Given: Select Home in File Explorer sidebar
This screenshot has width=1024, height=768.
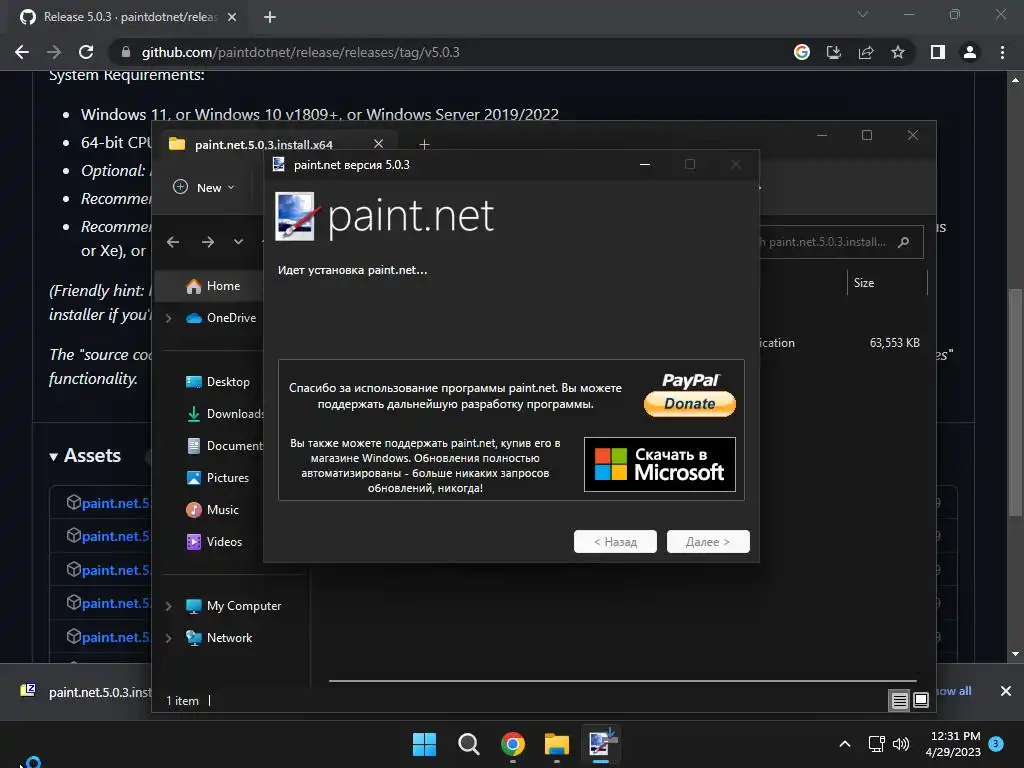Looking at the screenshot, I should point(213,286).
